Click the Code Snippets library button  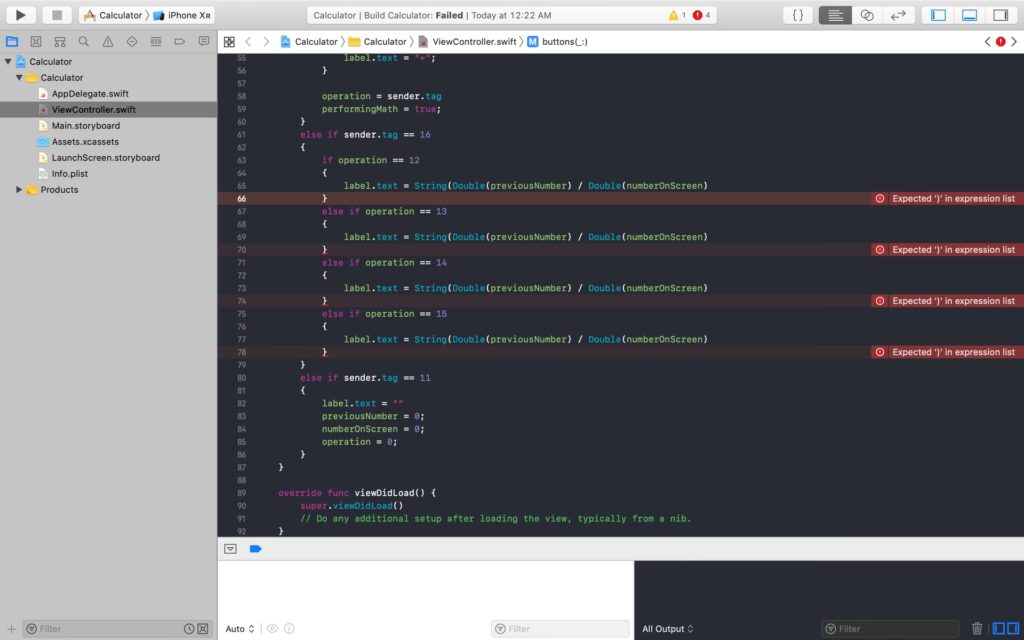797,15
